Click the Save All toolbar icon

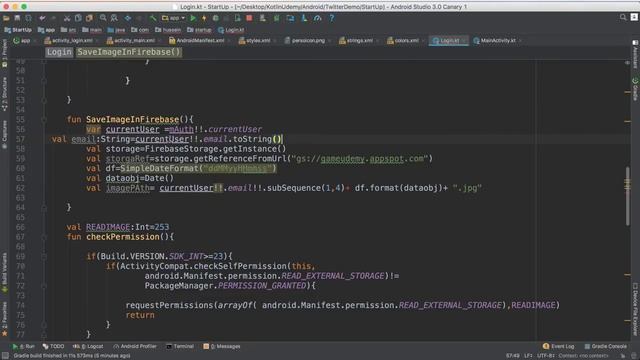(x=17, y=18)
